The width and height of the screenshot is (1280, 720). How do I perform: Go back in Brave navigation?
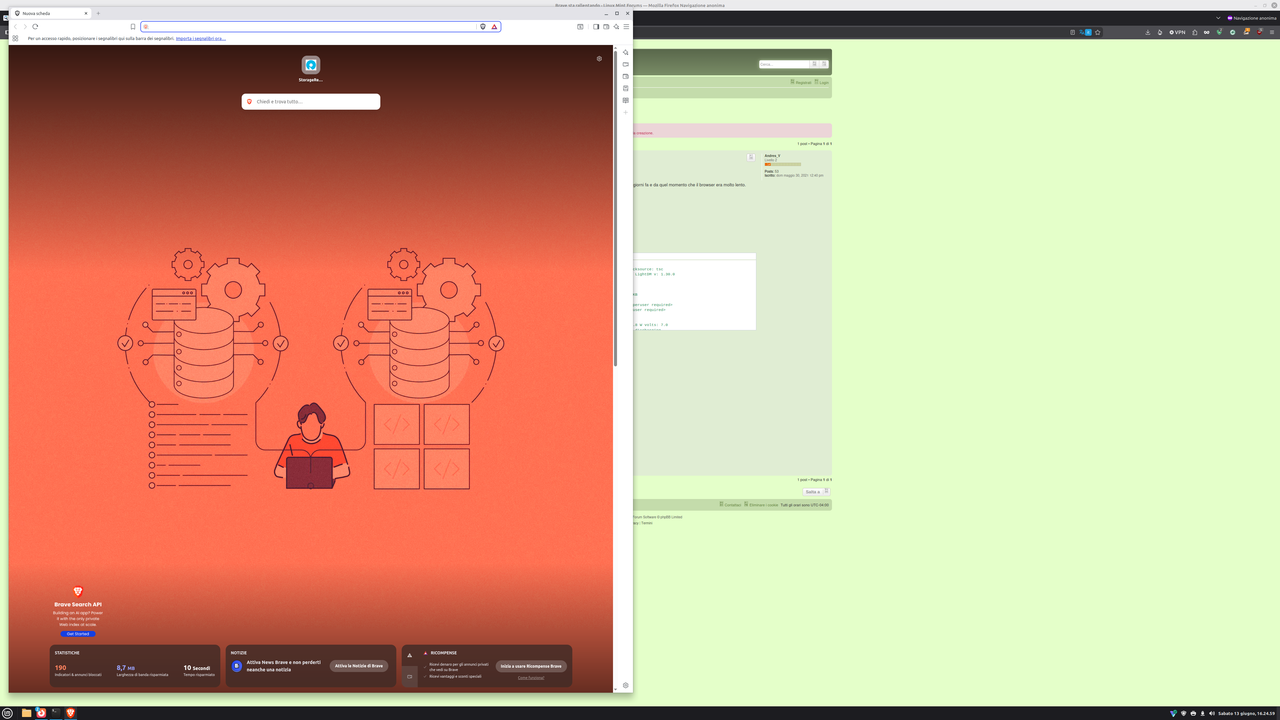click(x=15, y=27)
